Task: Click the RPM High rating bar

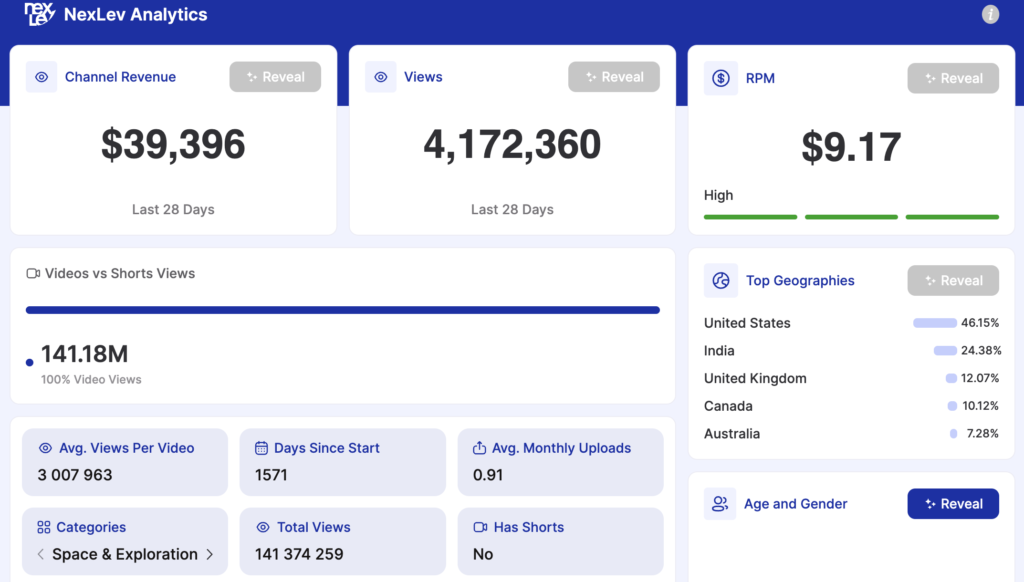Action: [x=851, y=217]
